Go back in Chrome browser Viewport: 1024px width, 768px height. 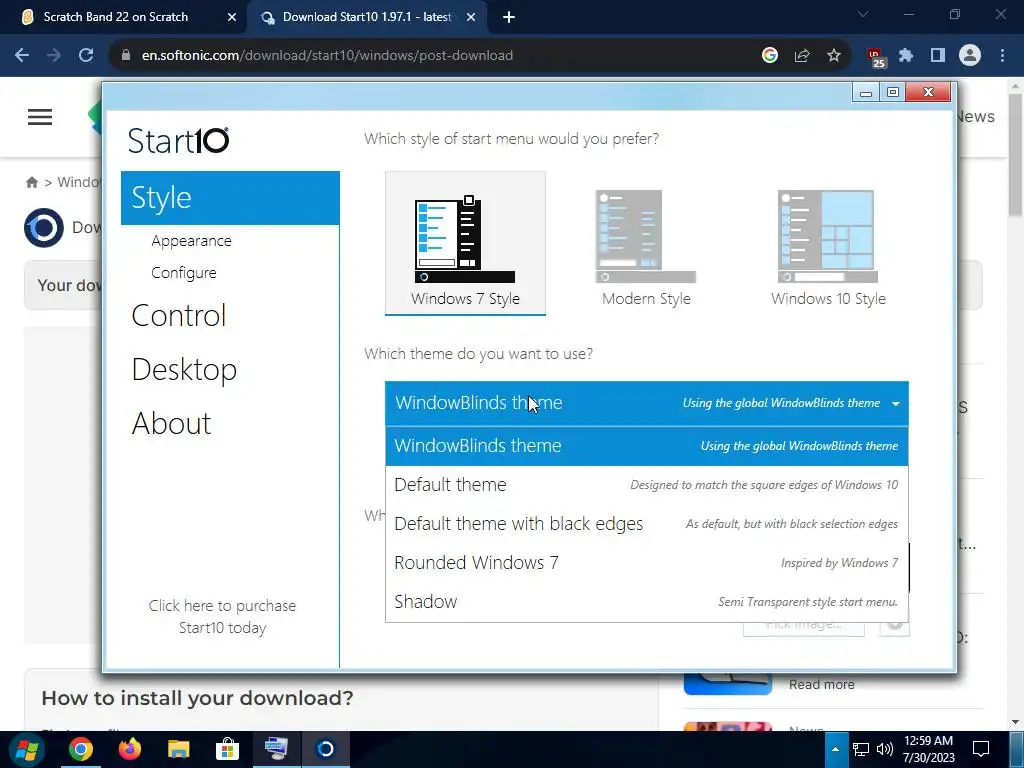click(x=22, y=56)
